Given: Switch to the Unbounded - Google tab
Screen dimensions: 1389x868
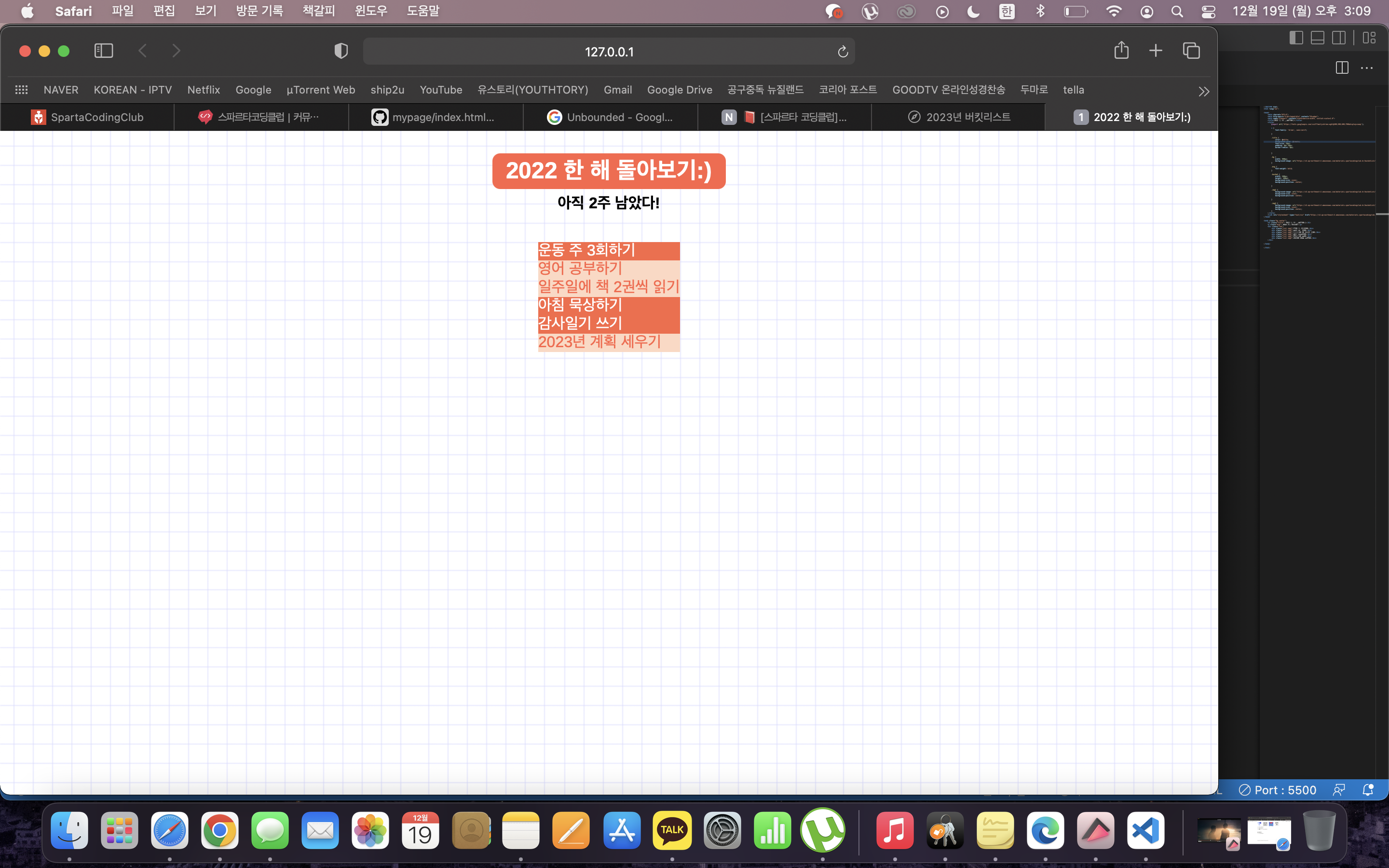Looking at the screenshot, I should tap(610, 117).
